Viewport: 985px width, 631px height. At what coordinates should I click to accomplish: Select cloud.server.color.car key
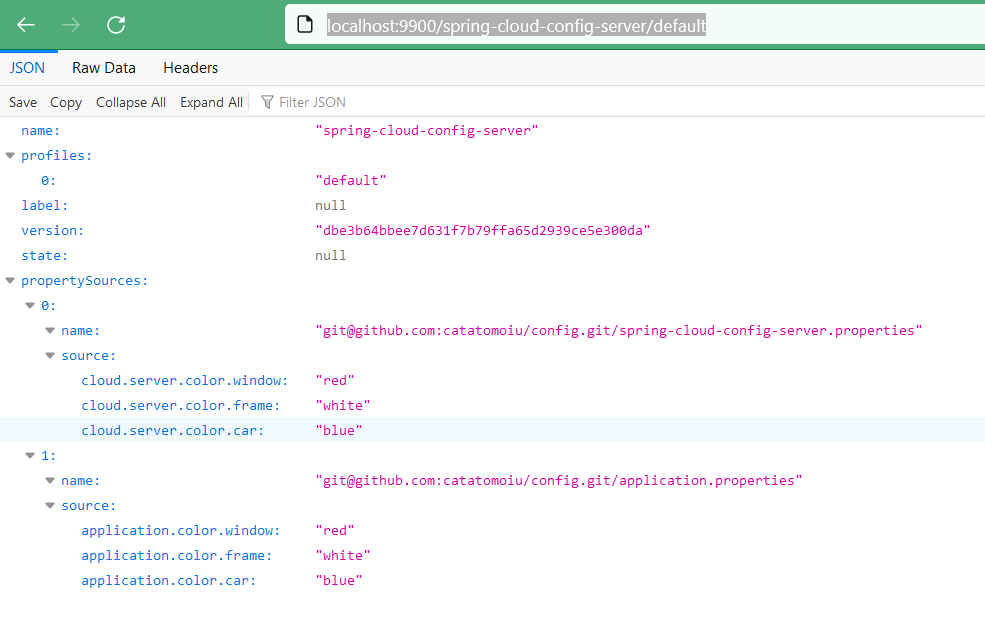(173, 431)
